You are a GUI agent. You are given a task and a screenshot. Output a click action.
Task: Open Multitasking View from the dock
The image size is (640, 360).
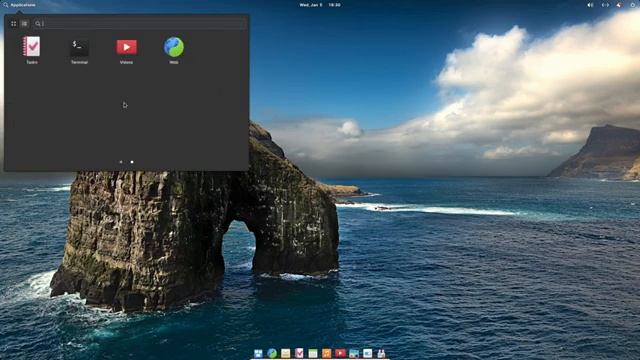258,353
